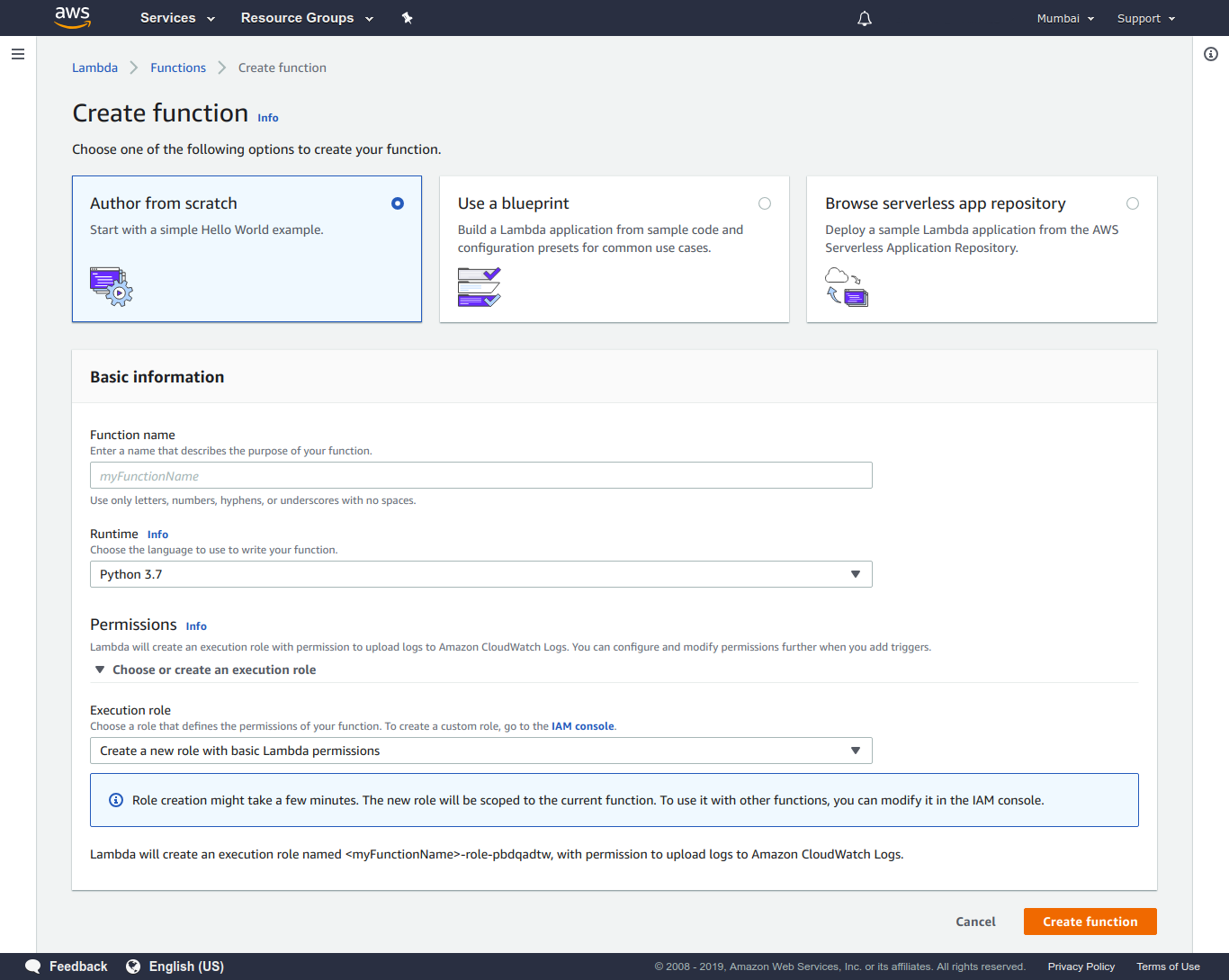Click English (US) language selector
The width and height of the screenshot is (1229, 980).
[175, 967]
